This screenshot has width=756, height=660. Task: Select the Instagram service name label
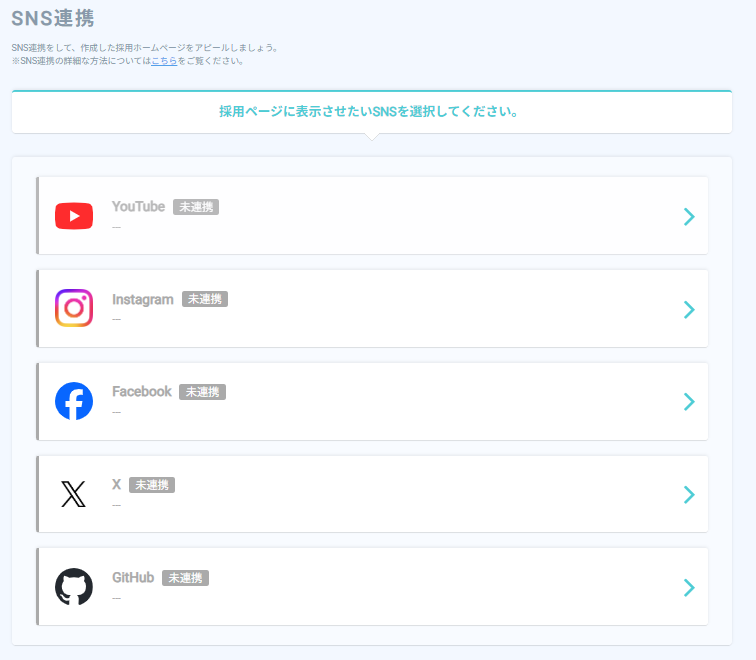click(x=143, y=299)
